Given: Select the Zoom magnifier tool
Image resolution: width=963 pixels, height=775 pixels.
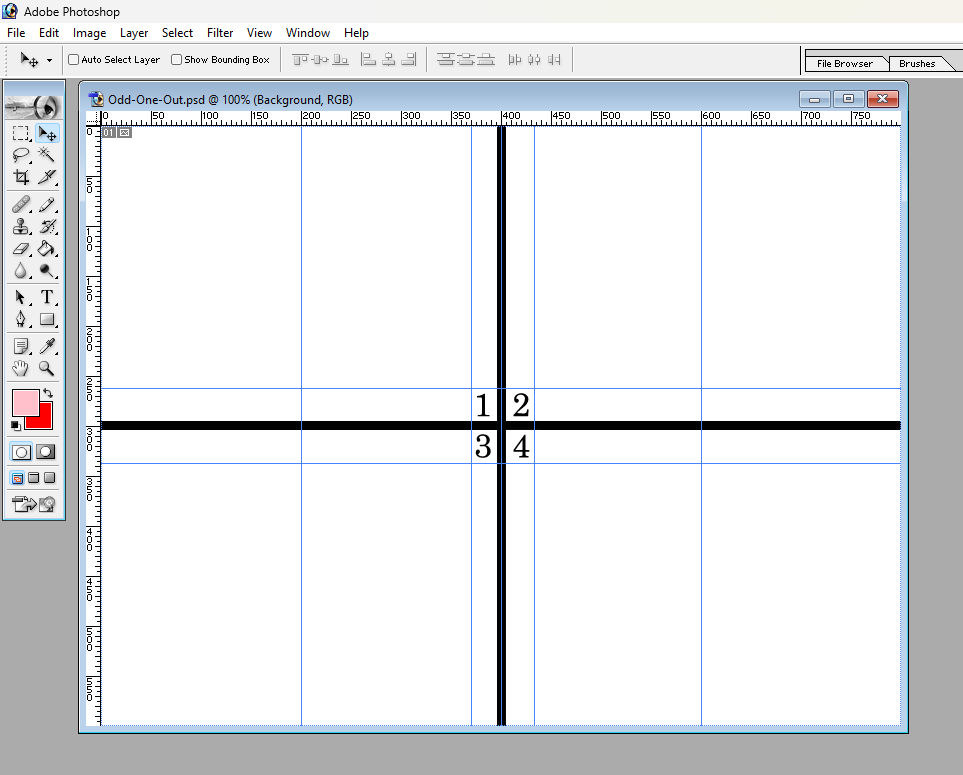Looking at the screenshot, I should [46, 368].
